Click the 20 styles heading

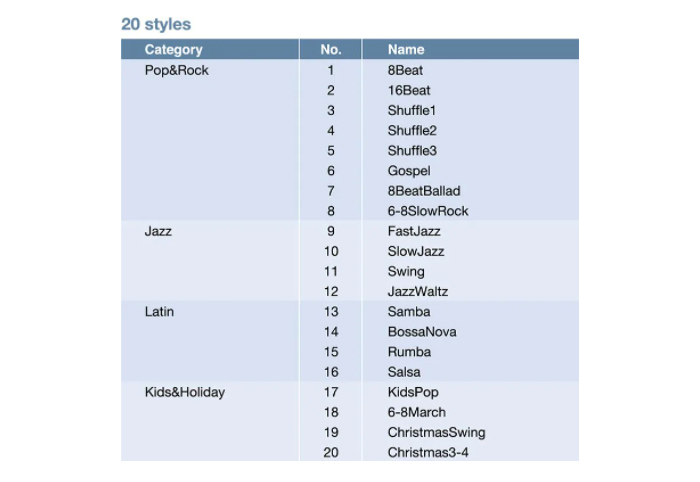pos(156,24)
